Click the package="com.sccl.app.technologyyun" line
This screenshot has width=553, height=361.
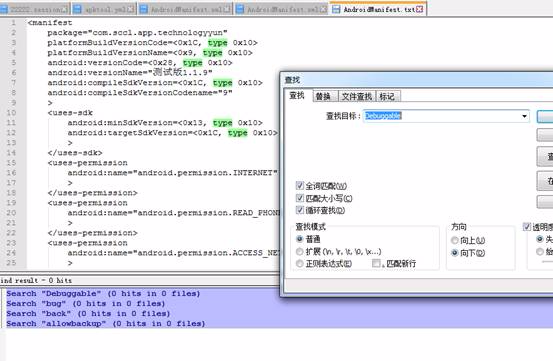[x=138, y=33]
